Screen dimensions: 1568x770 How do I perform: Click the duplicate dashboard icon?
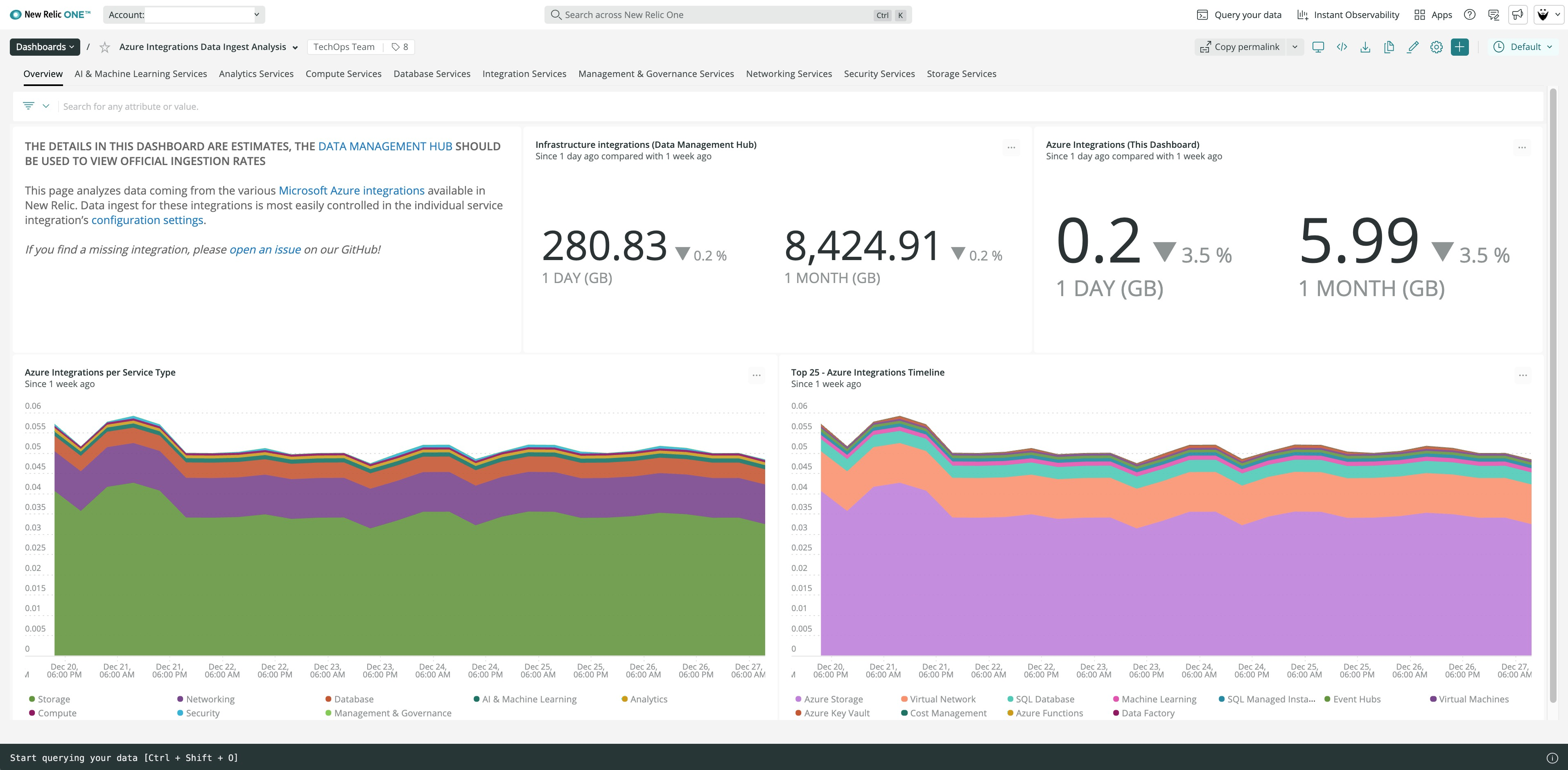(x=1389, y=47)
